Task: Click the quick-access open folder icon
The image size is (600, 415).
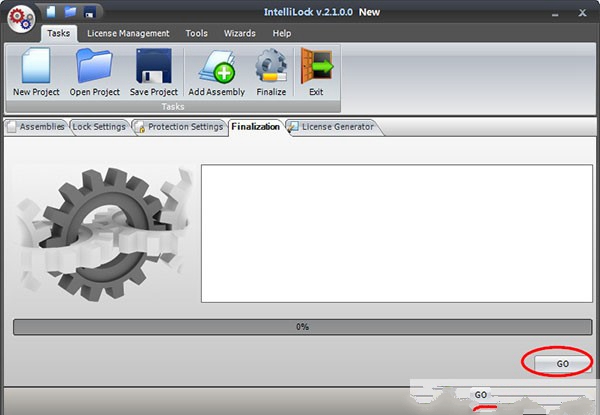Action: coord(70,12)
